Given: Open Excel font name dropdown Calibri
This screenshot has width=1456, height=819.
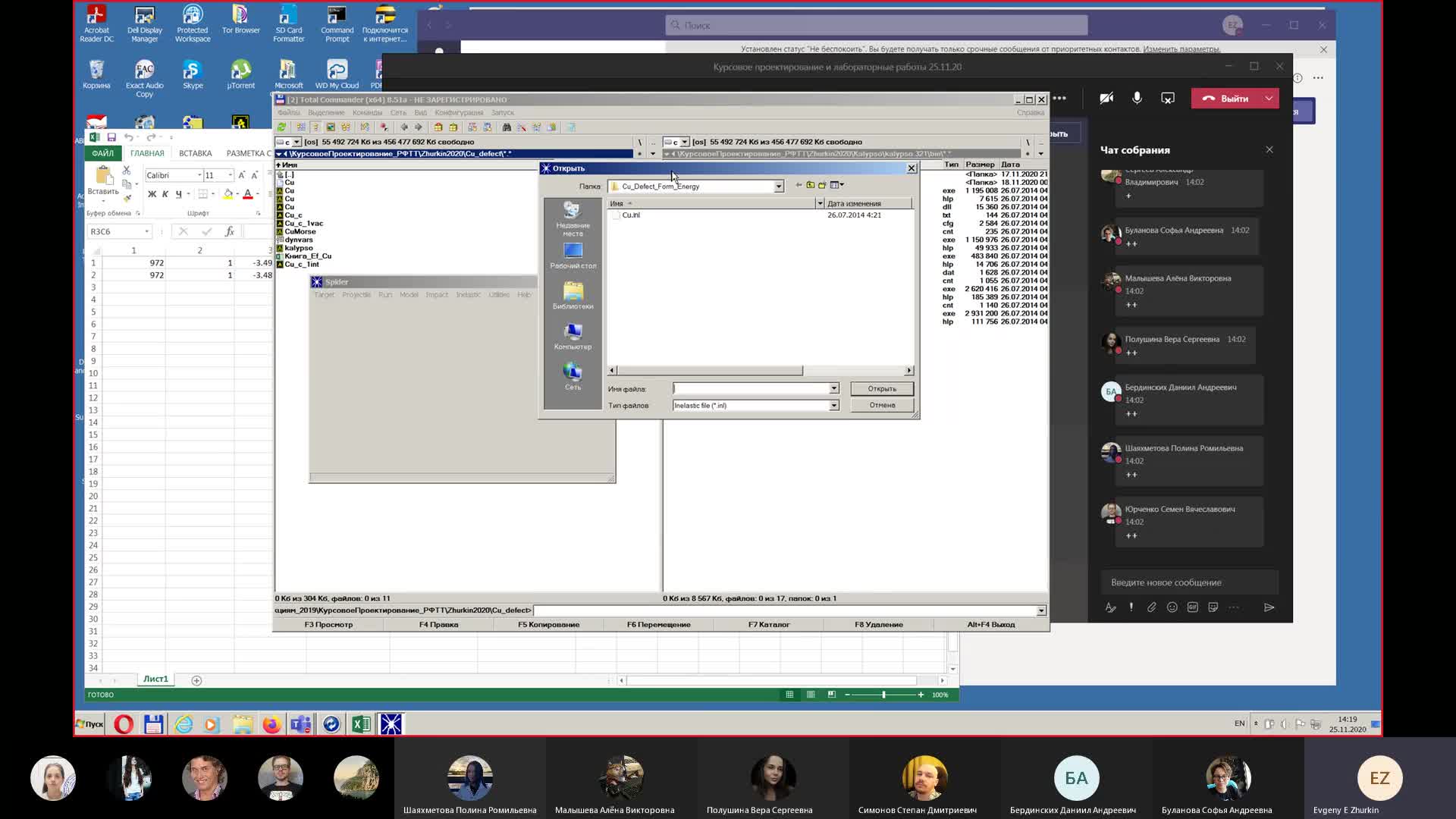Looking at the screenshot, I should pyautogui.click(x=199, y=175).
